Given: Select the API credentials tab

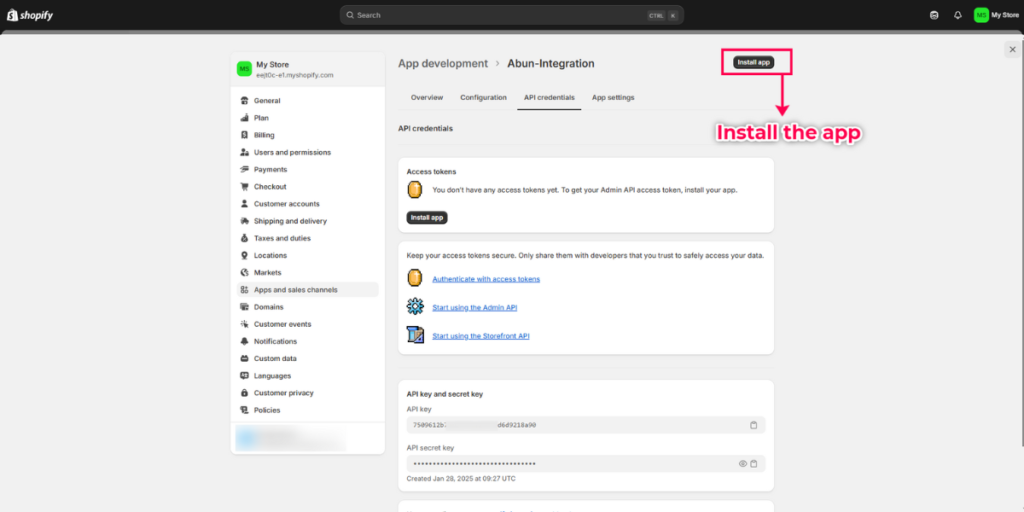Looking at the screenshot, I should pos(549,97).
